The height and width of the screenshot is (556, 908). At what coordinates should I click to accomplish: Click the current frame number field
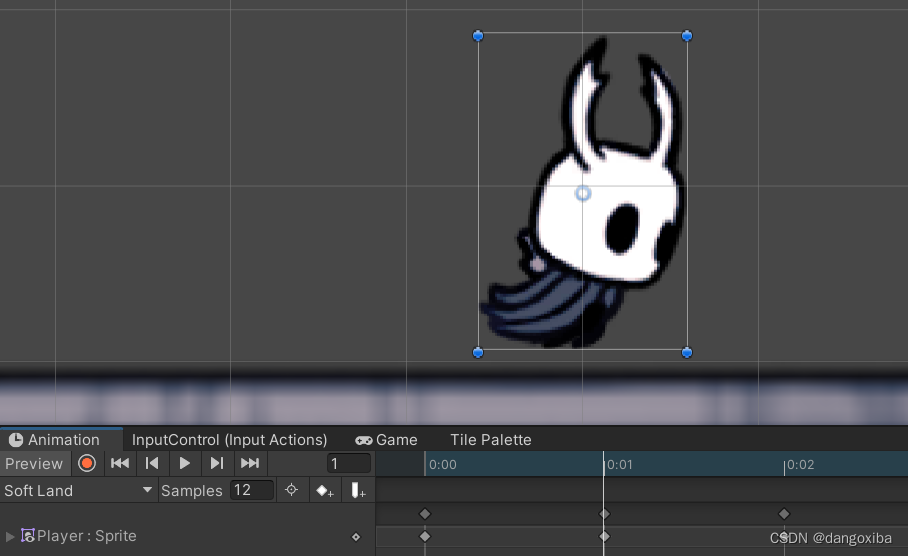(x=349, y=463)
